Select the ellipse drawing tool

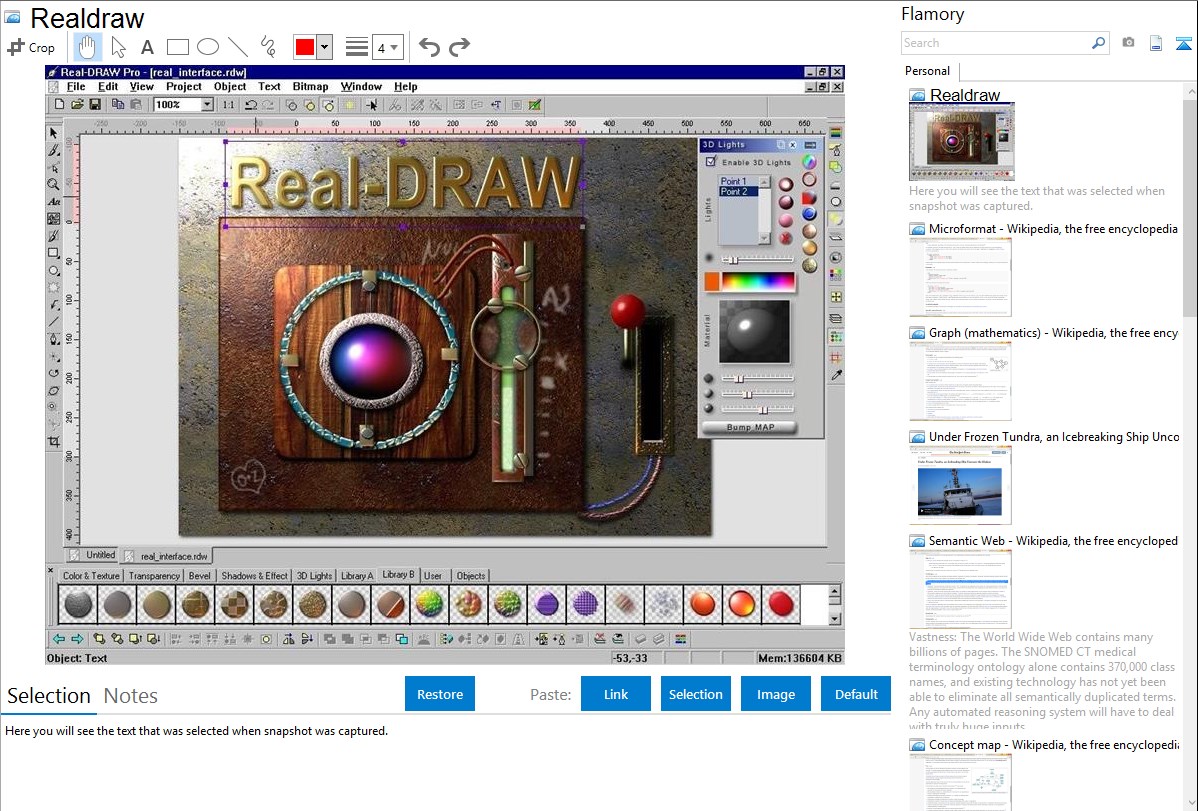tap(208, 47)
